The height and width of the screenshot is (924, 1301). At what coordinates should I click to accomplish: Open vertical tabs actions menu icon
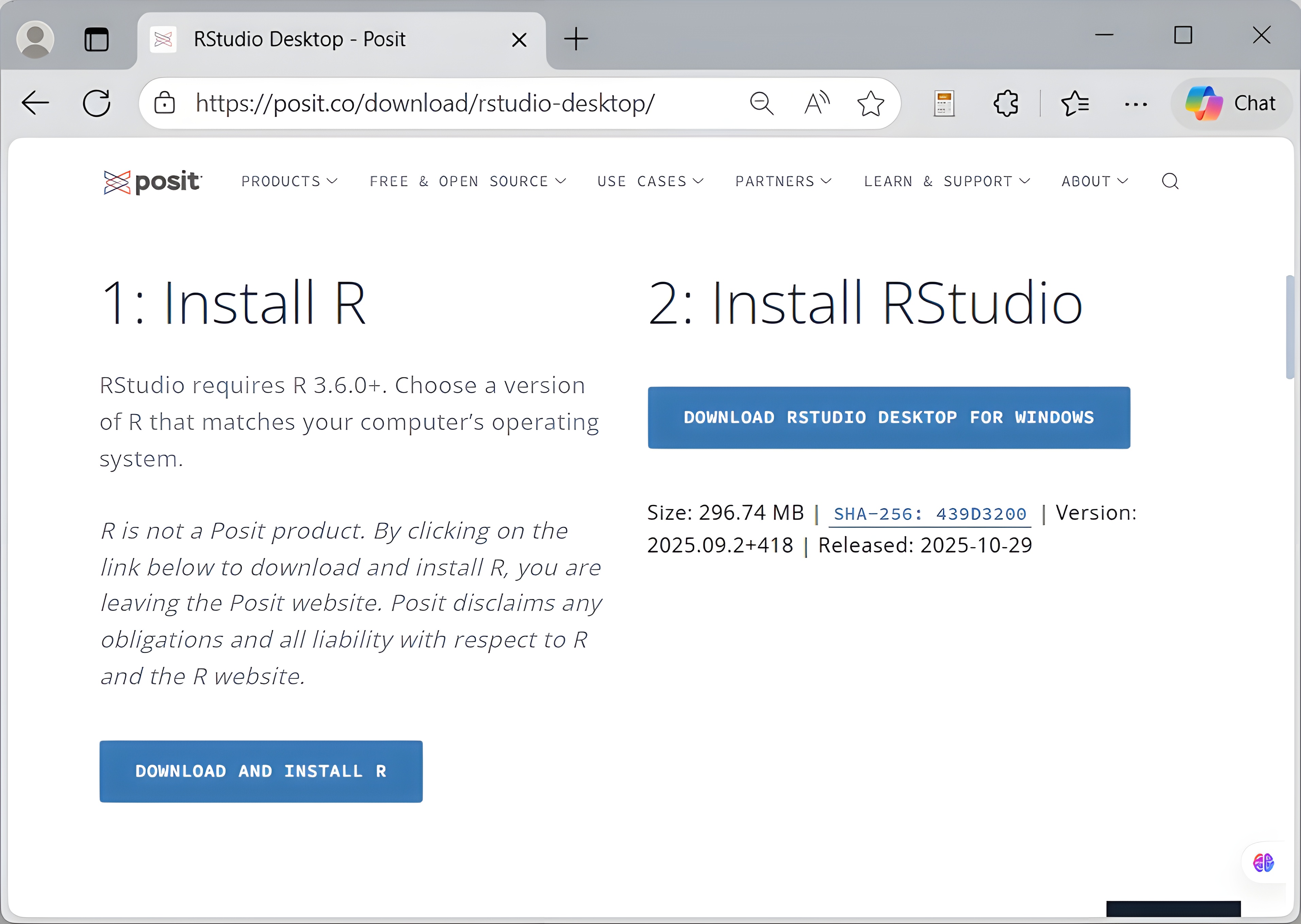[x=96, y=39]
